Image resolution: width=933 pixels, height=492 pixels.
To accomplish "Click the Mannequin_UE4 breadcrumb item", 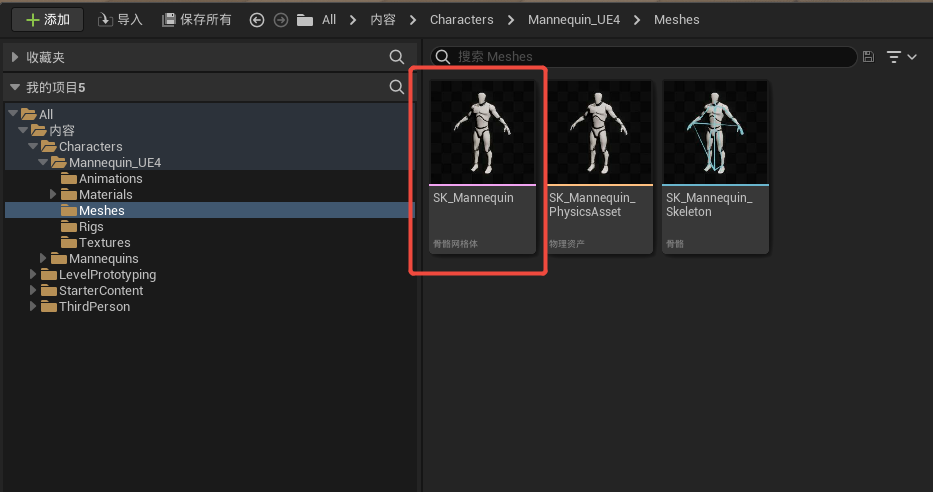I will 574,20.
